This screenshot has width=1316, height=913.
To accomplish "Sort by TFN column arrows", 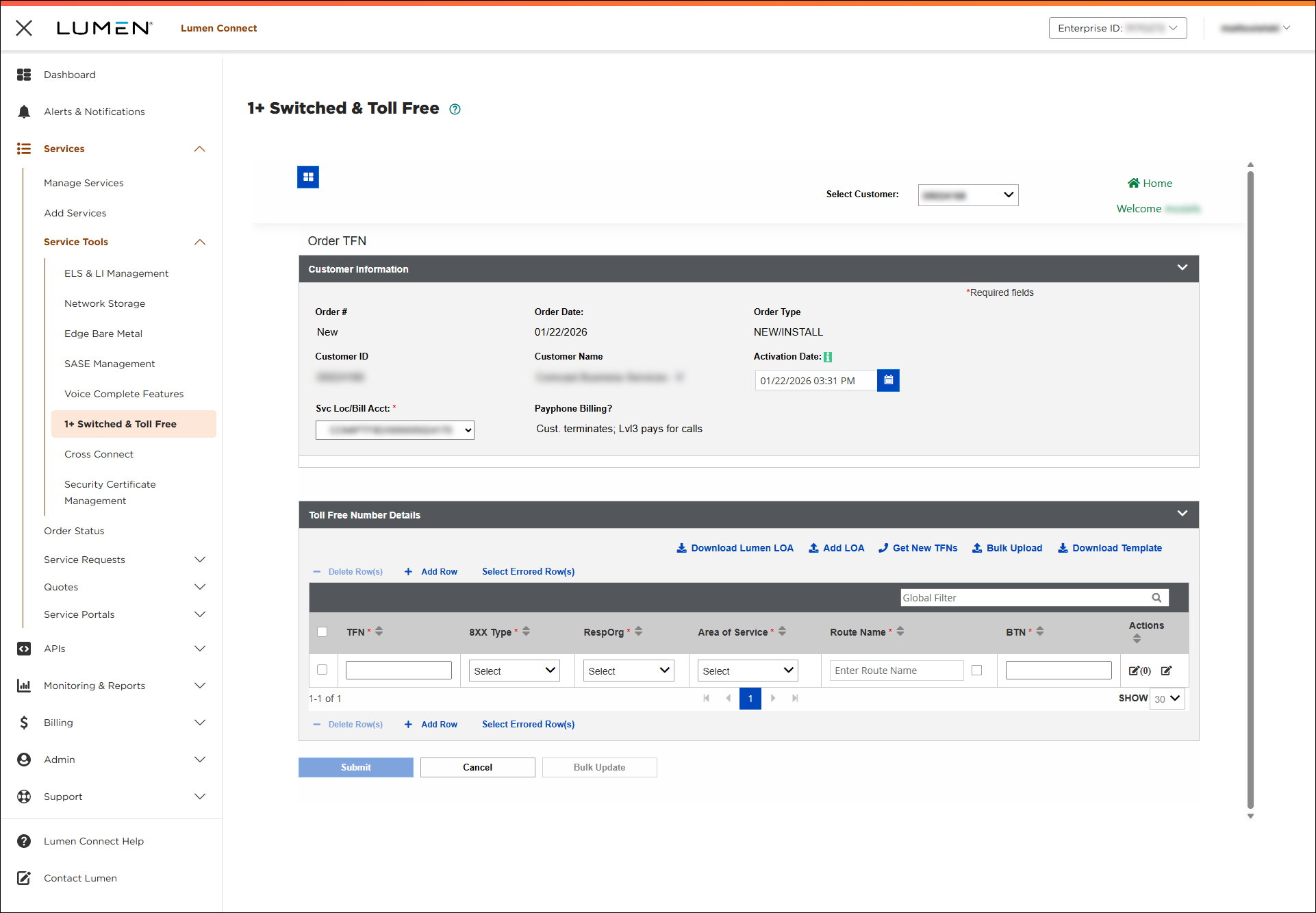I will 379,631.
